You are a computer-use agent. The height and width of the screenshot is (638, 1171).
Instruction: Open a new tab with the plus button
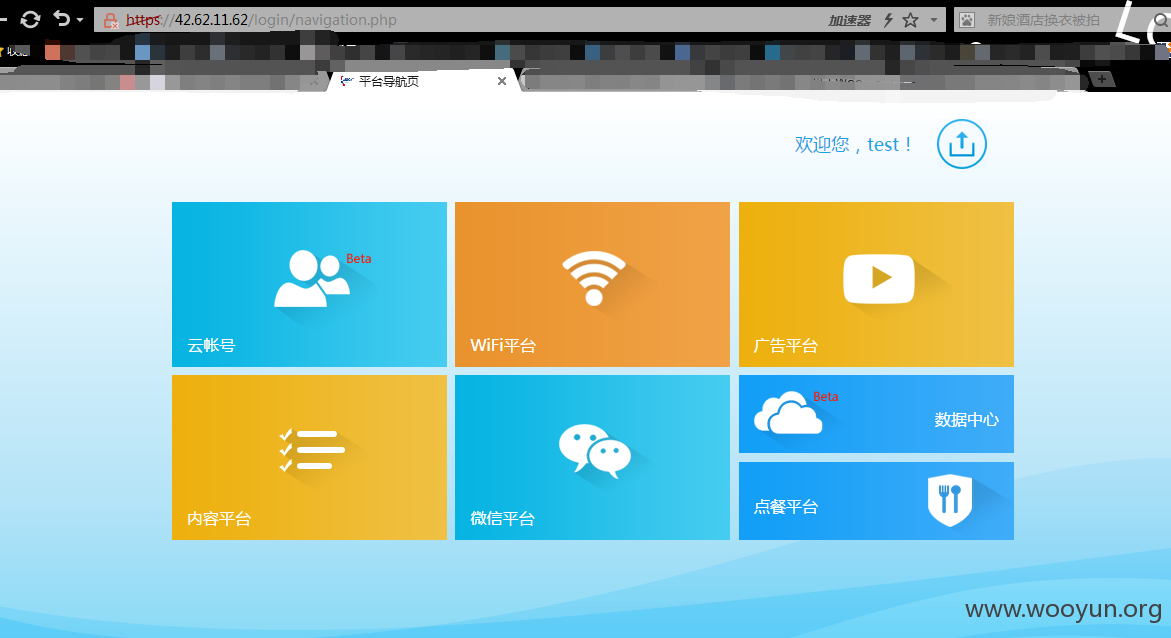pyautogui.click(x=1102, y=79)
